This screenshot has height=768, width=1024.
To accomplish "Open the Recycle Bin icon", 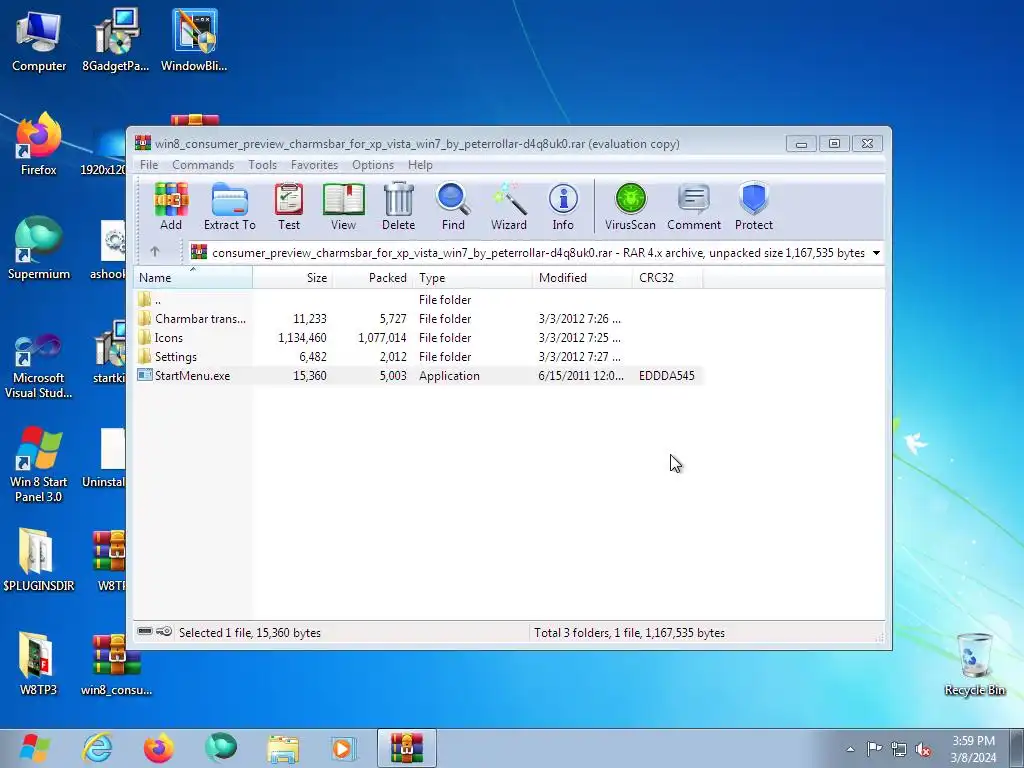I will click(x=975, y=664).
